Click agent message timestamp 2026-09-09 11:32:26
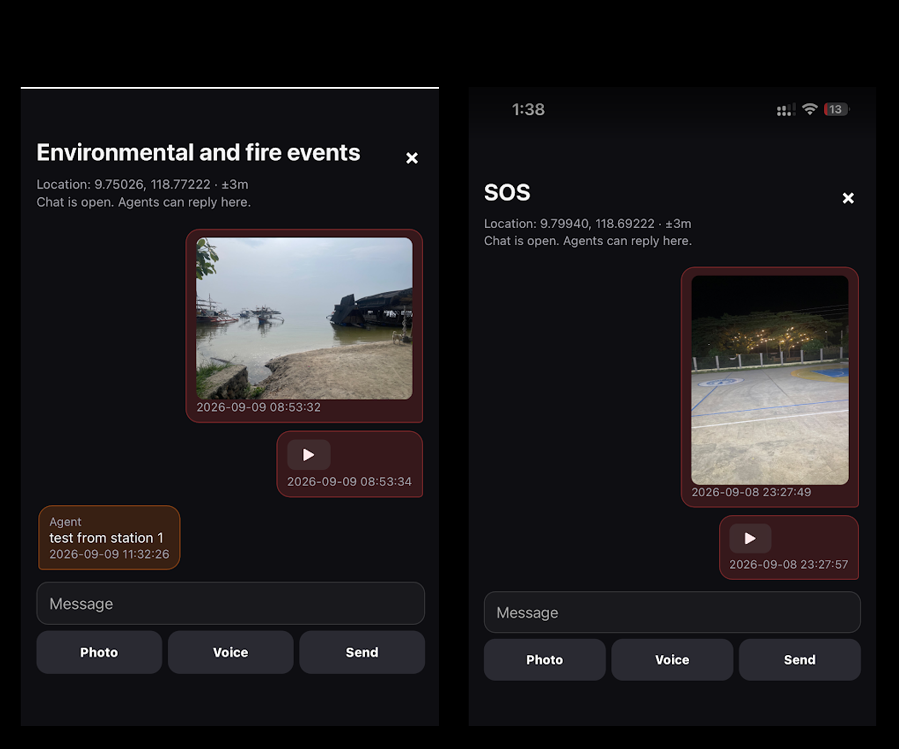This screenshot has width=899, height=749. click(109, 554)
